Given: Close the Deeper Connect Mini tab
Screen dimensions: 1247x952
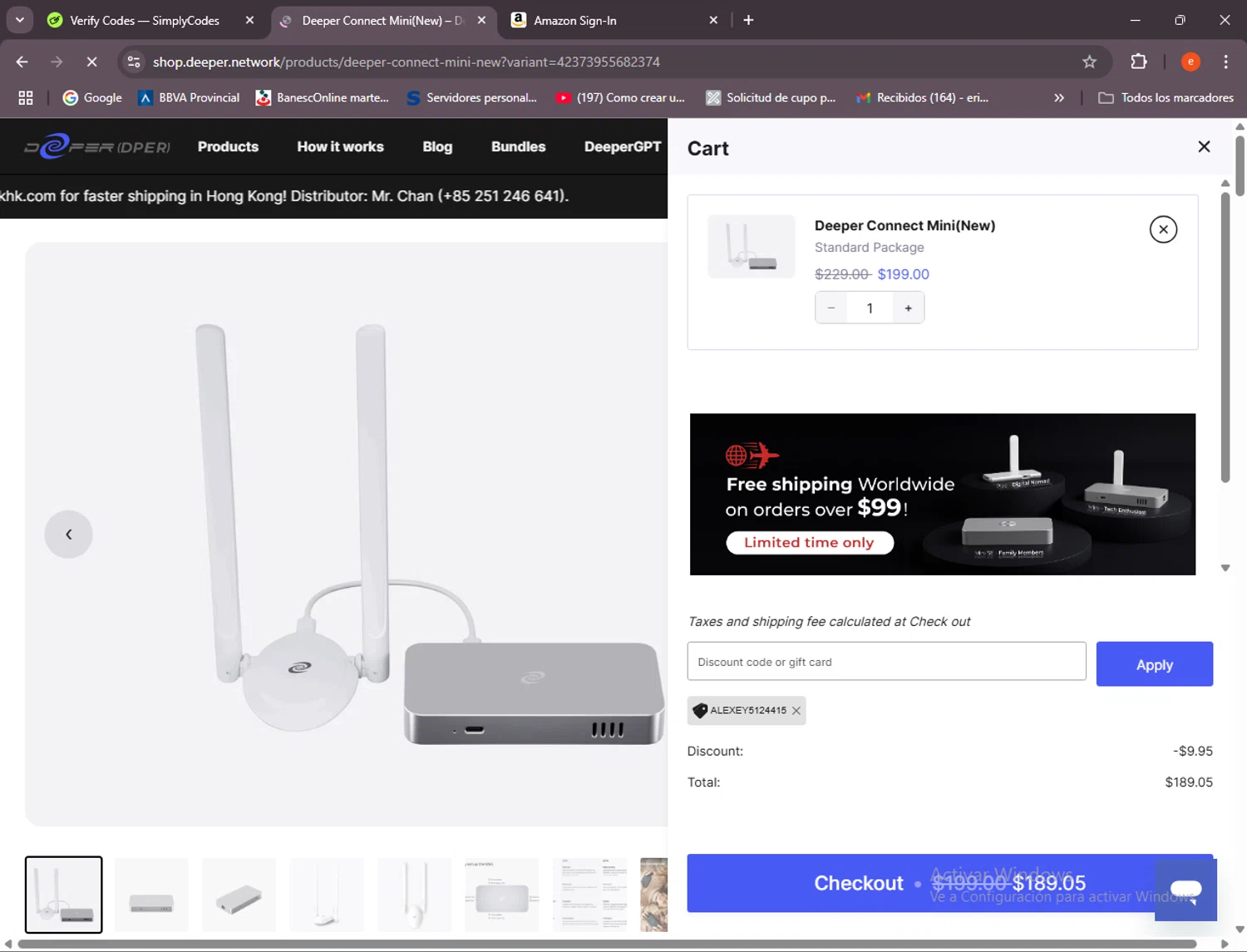Looking at the screenshot, I should pos(481,21).
